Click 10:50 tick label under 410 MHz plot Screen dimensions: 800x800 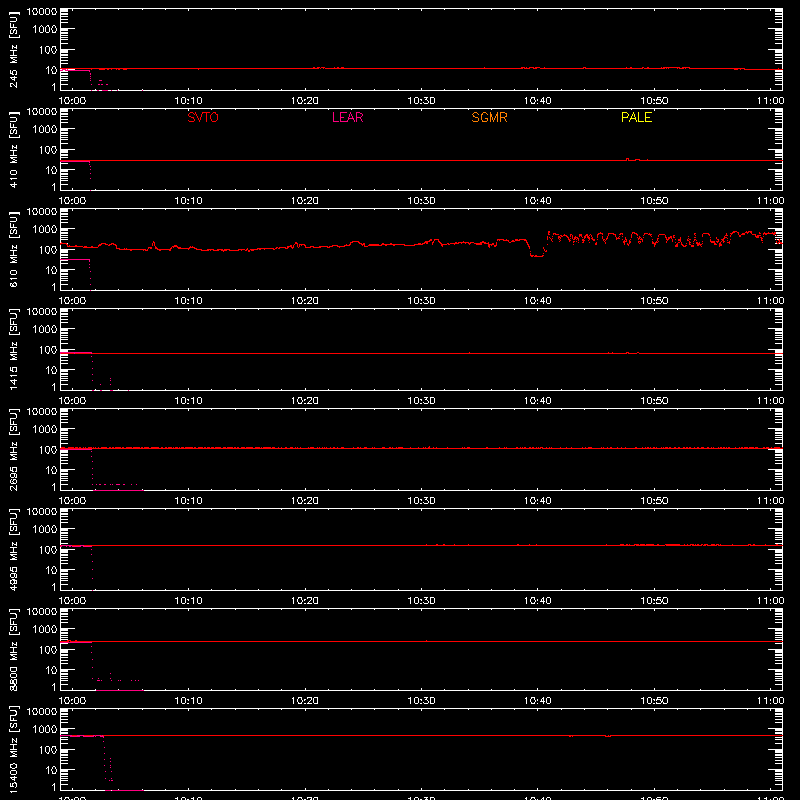654,201
